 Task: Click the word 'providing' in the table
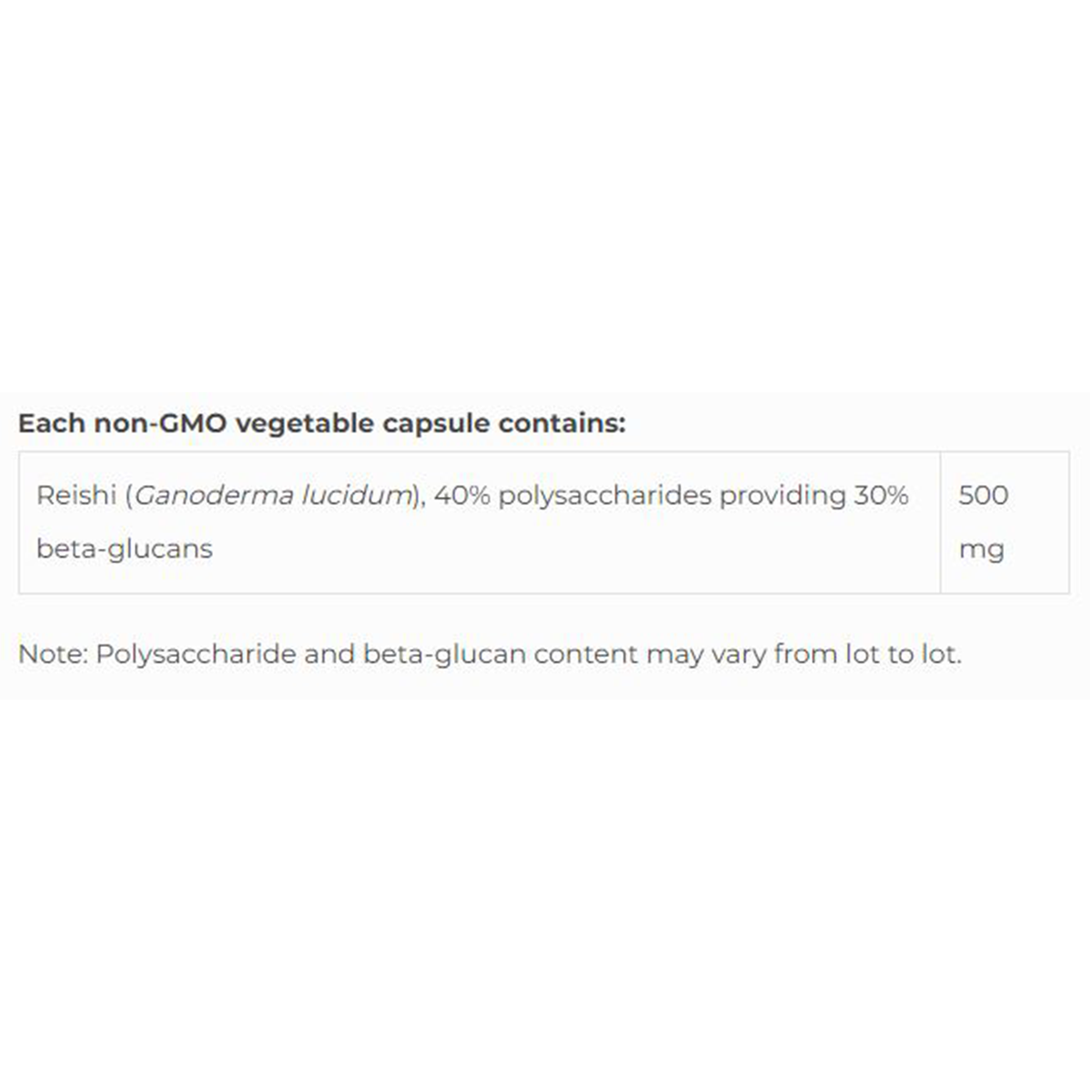click(782, 495)
